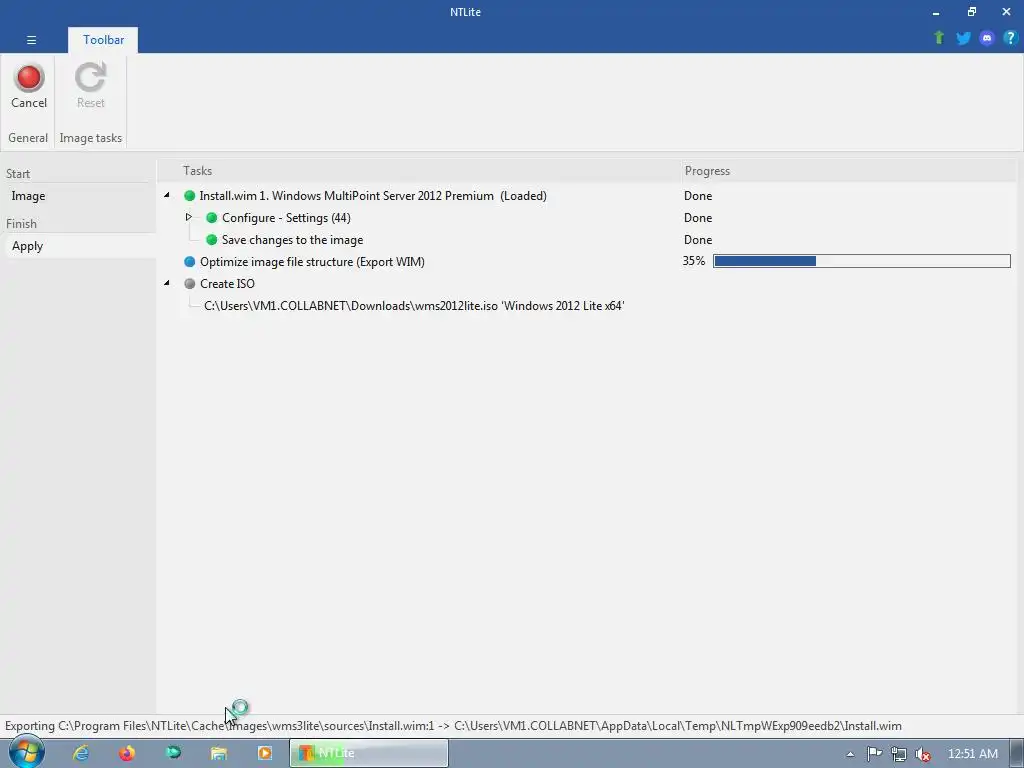Click green status dot for Install.wim row
Screen dimensions: 1024x768
tap(189, 196)
